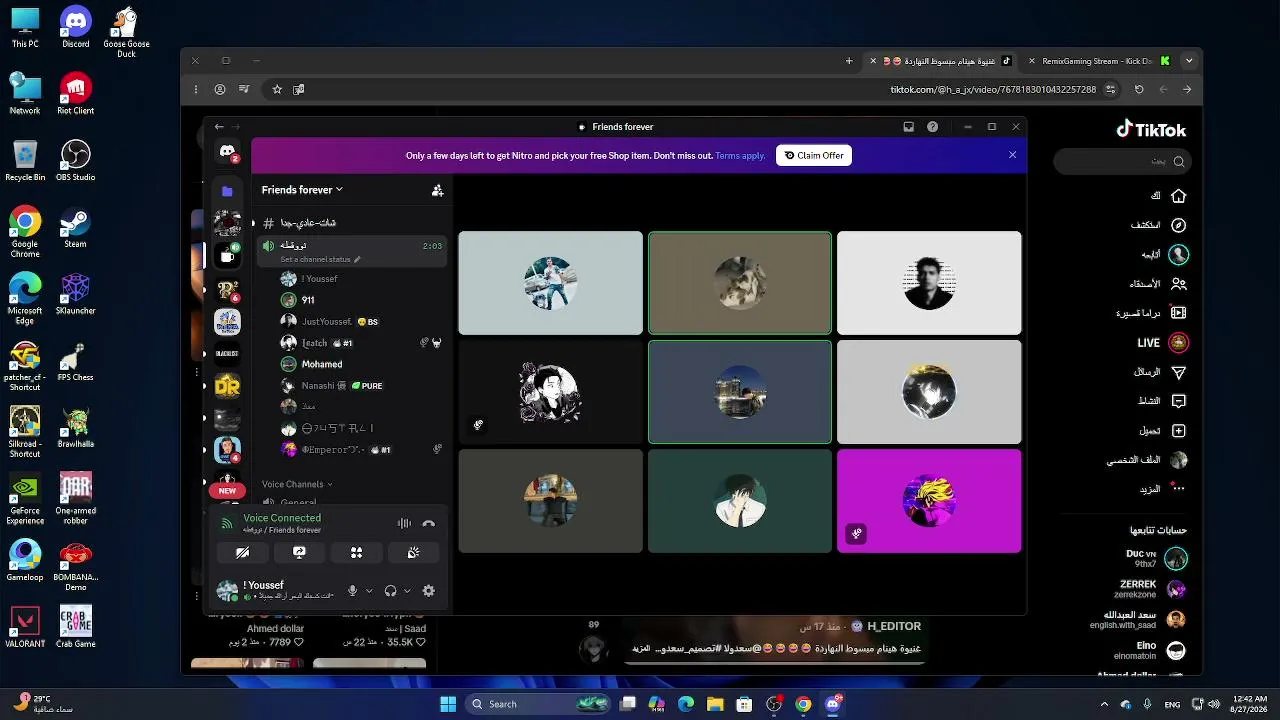Open Chrome three-dot menu
Screen dimensions: 1280x720
pyautogui.click(x=196, y=89)
